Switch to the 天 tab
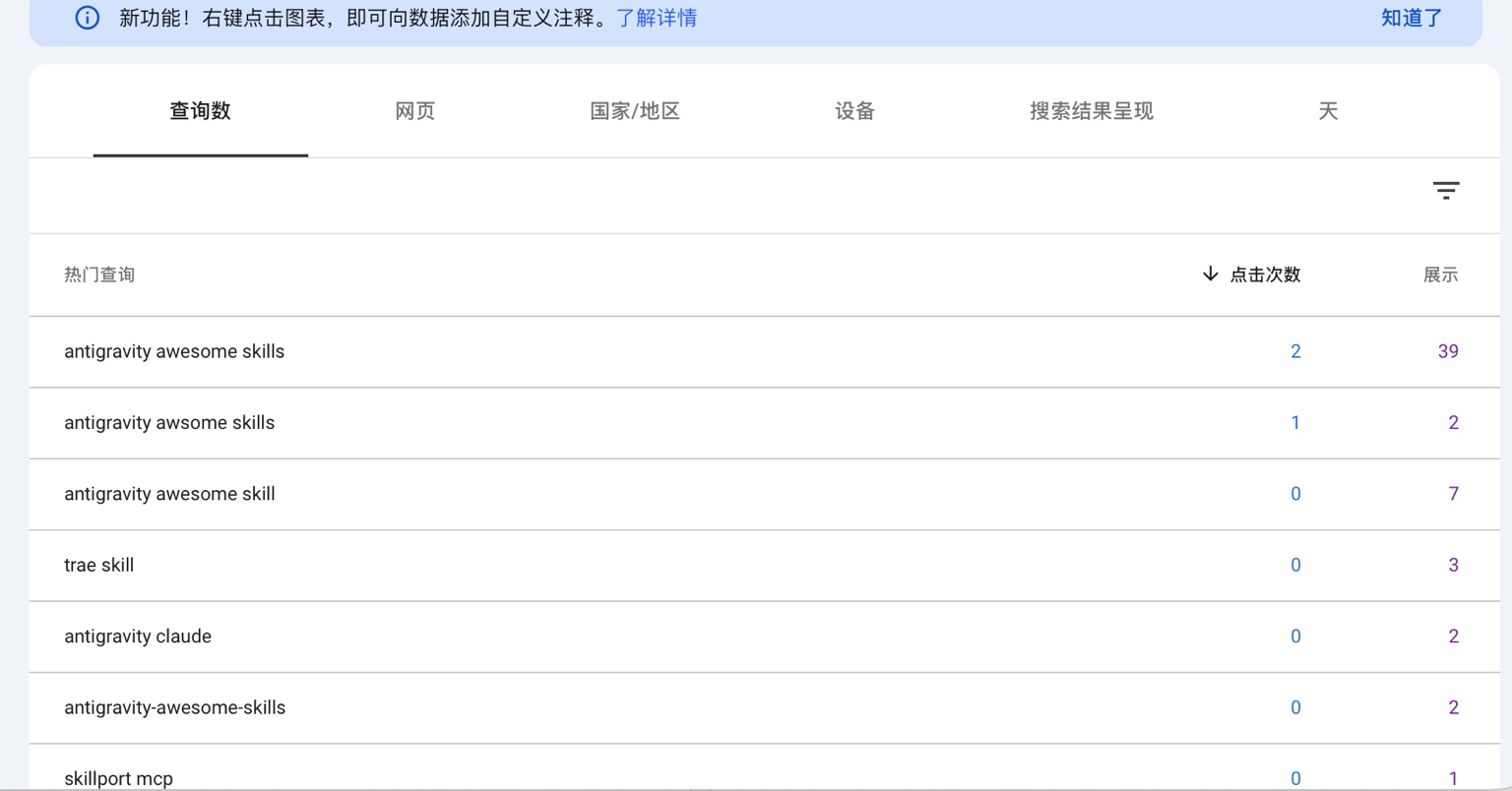1512x791 pixels. tap(1329, 111)
